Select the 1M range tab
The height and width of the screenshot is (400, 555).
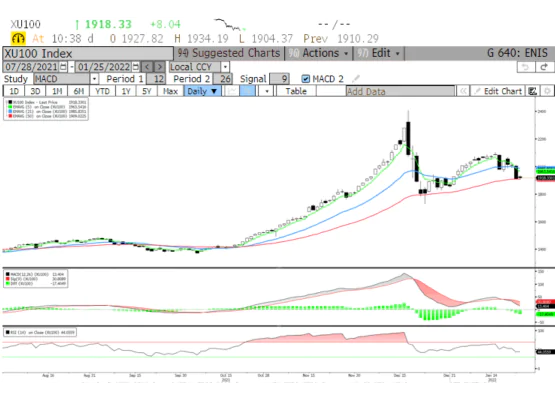click(57, 91)
